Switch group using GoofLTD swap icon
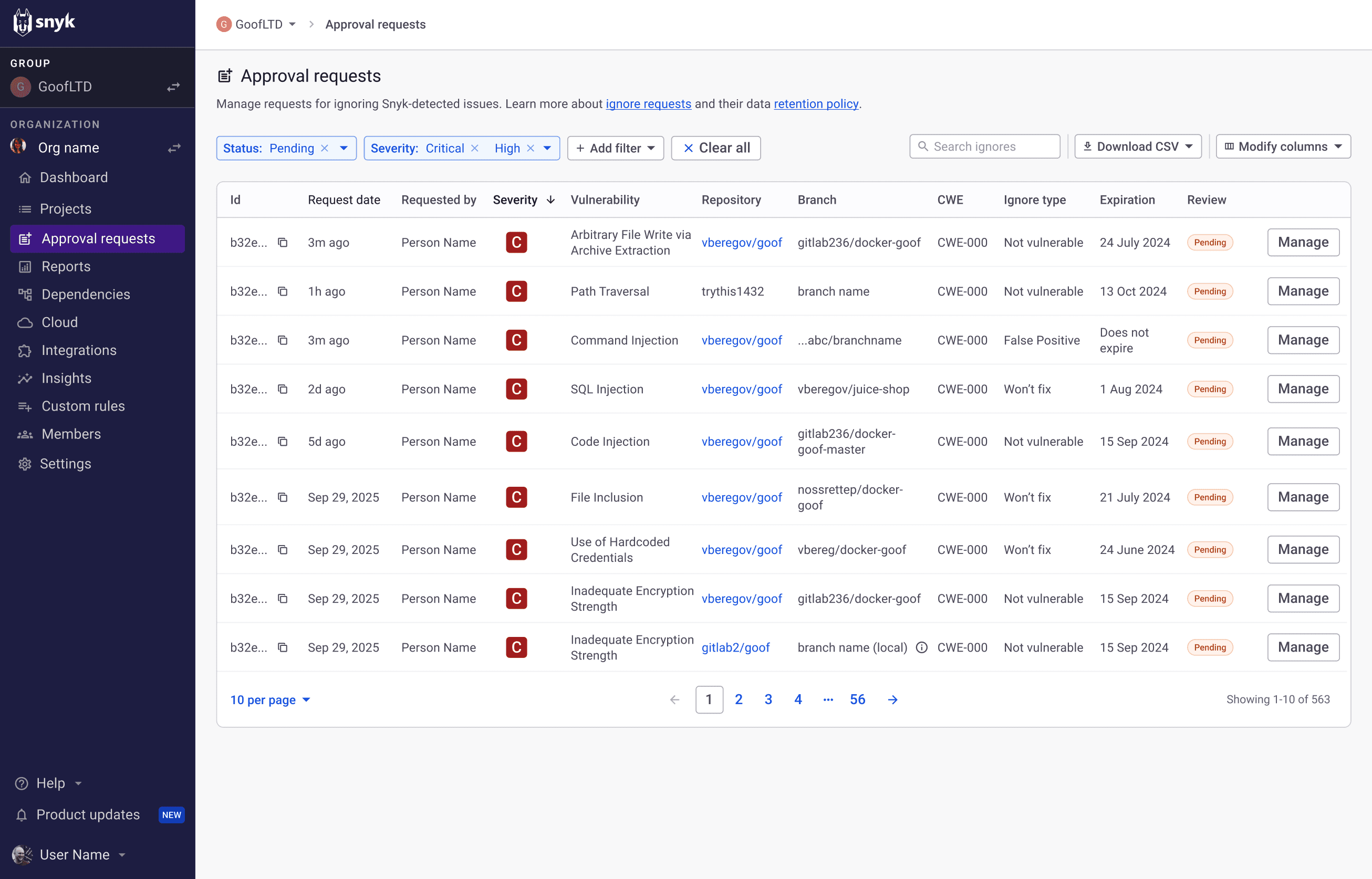The image size is (1372, 879). tap(173, 87)
